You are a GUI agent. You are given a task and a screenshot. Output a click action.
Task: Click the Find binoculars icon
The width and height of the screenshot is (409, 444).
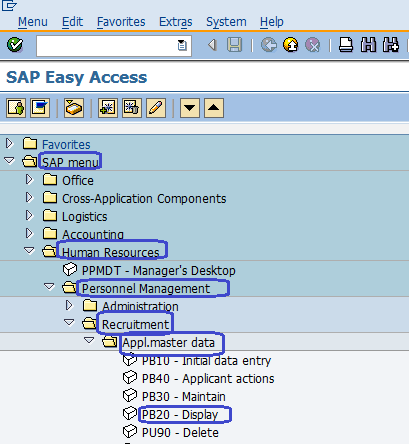tap(368, 45)
